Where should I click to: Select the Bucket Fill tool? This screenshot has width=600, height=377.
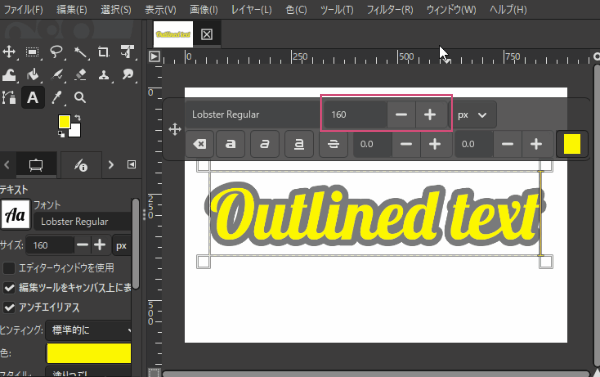click(33, 75)
